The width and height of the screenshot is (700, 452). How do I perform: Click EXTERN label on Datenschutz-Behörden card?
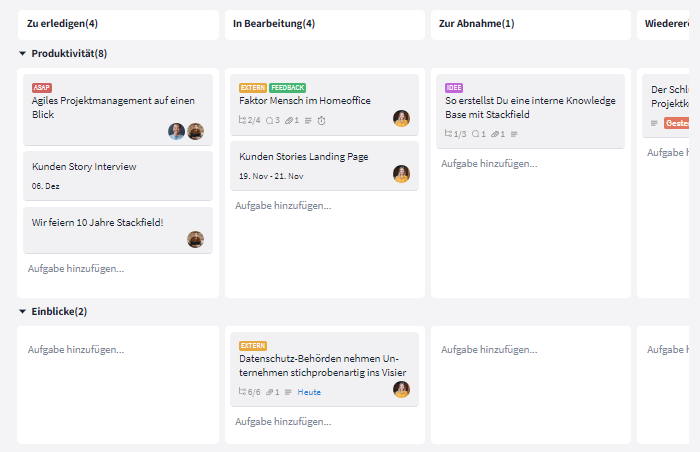click(x=253, y=346)
